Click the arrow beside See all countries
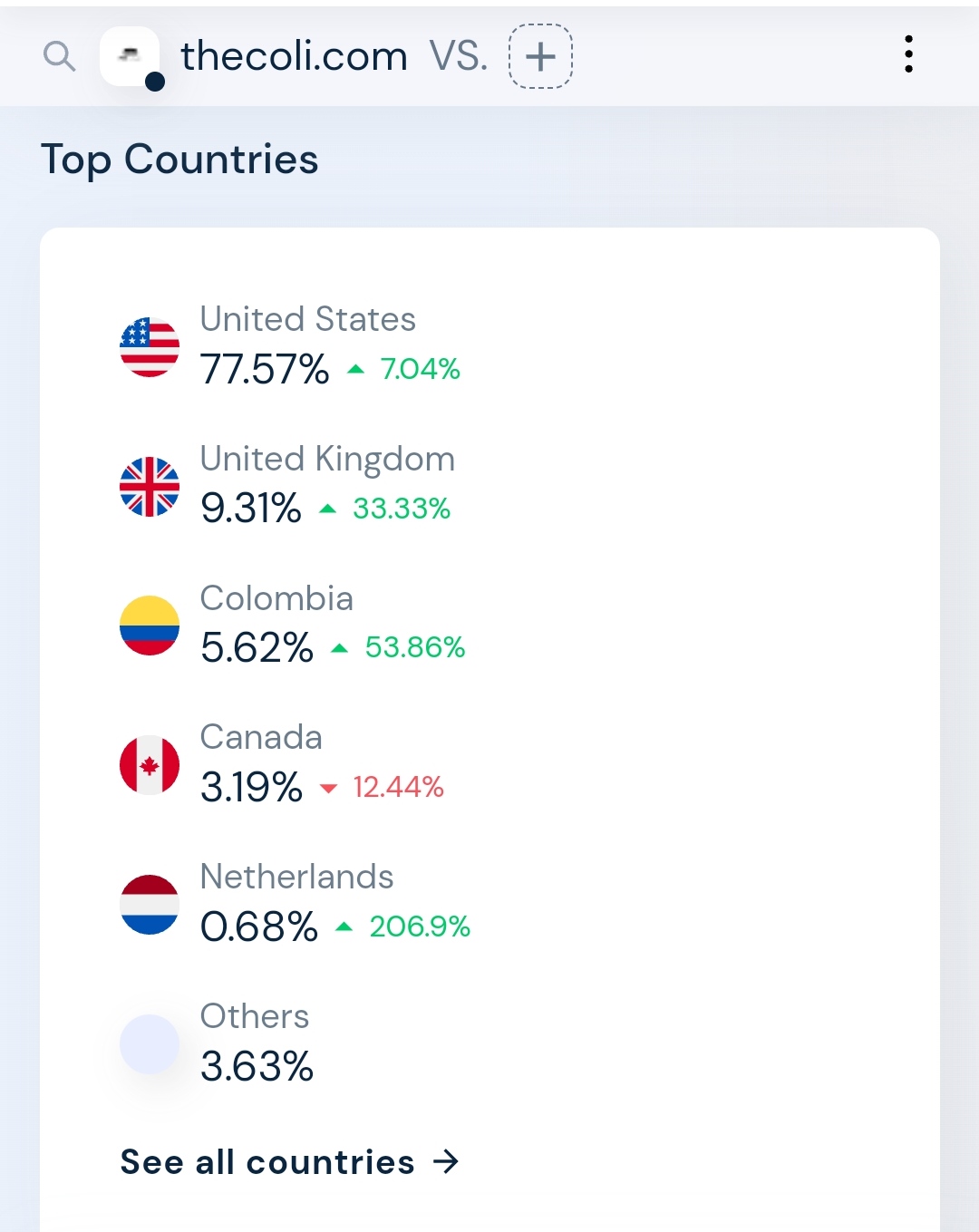The width and height of the screenshot is (979, 1232). pyautogui.click(x=446, y=1161)
